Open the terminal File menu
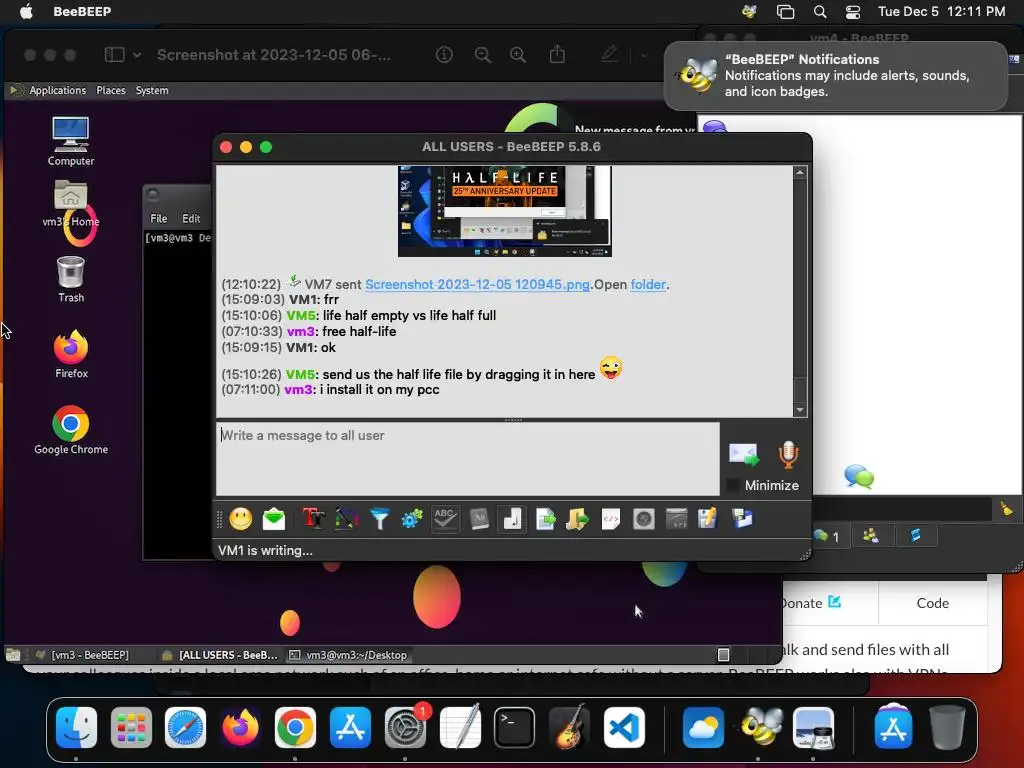The height and width of the screenshot is (768, 1024). [x=159, y=219]
